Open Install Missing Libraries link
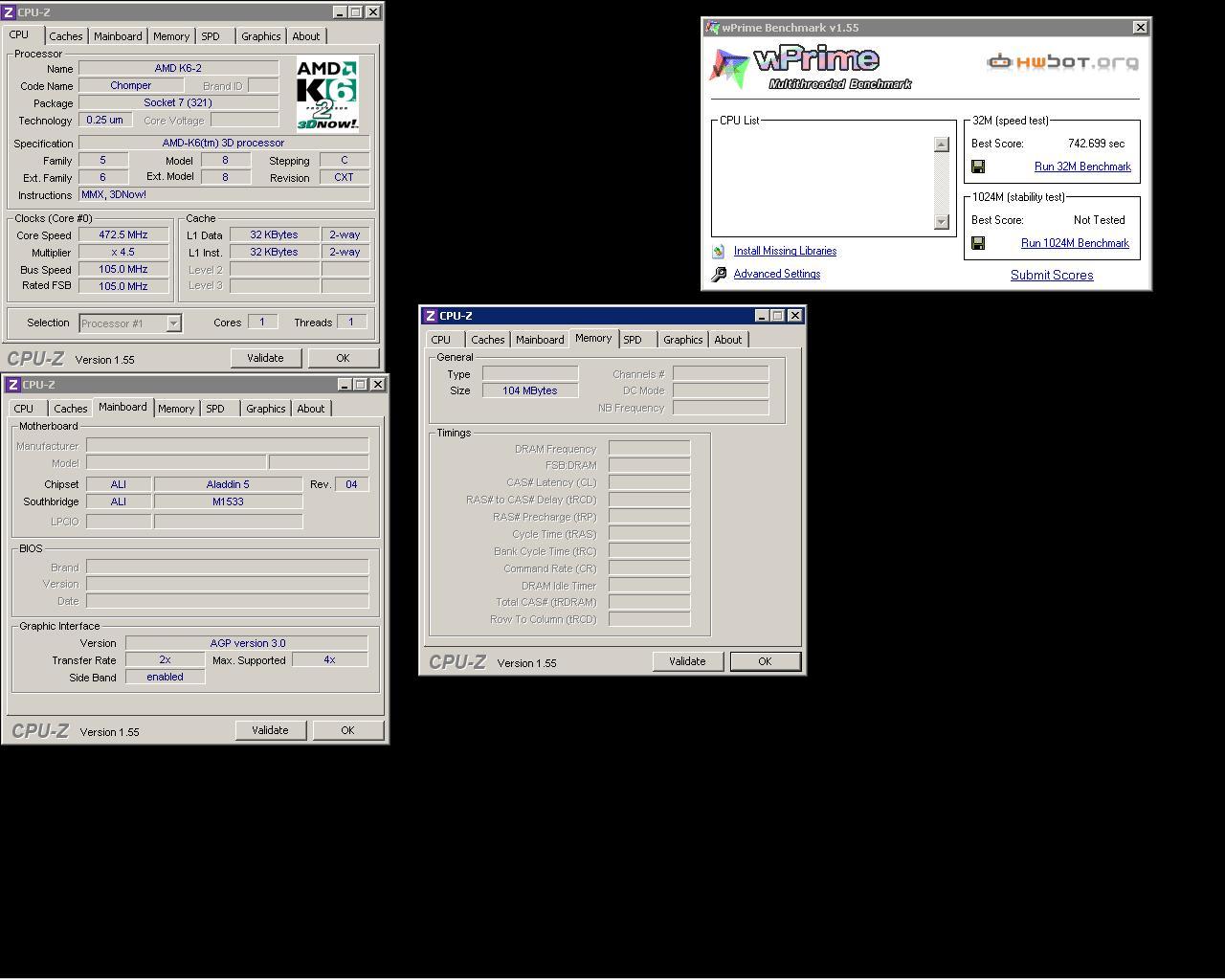 point(785,251)
